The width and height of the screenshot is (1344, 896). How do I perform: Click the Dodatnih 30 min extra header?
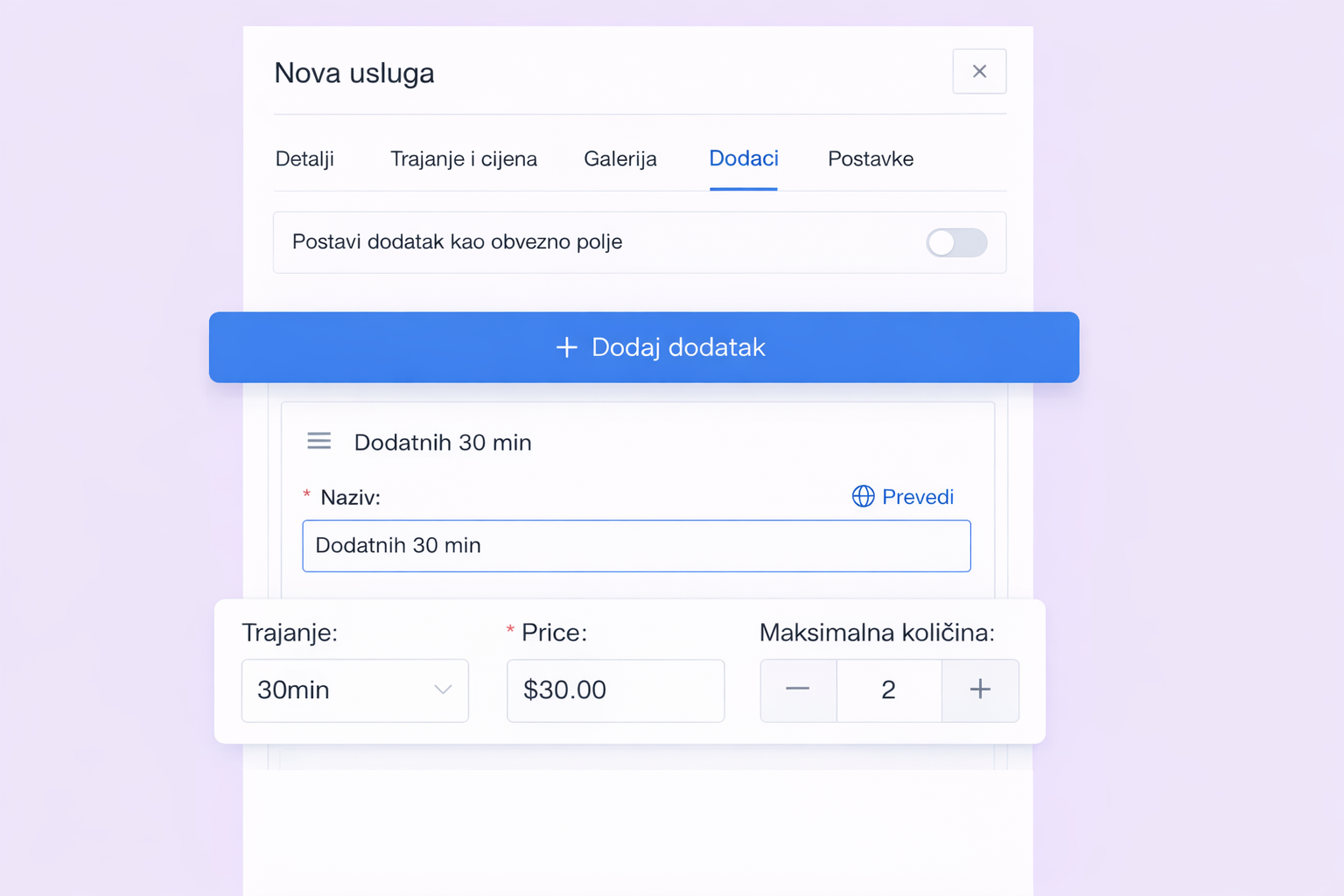click(x=443, y=442)
